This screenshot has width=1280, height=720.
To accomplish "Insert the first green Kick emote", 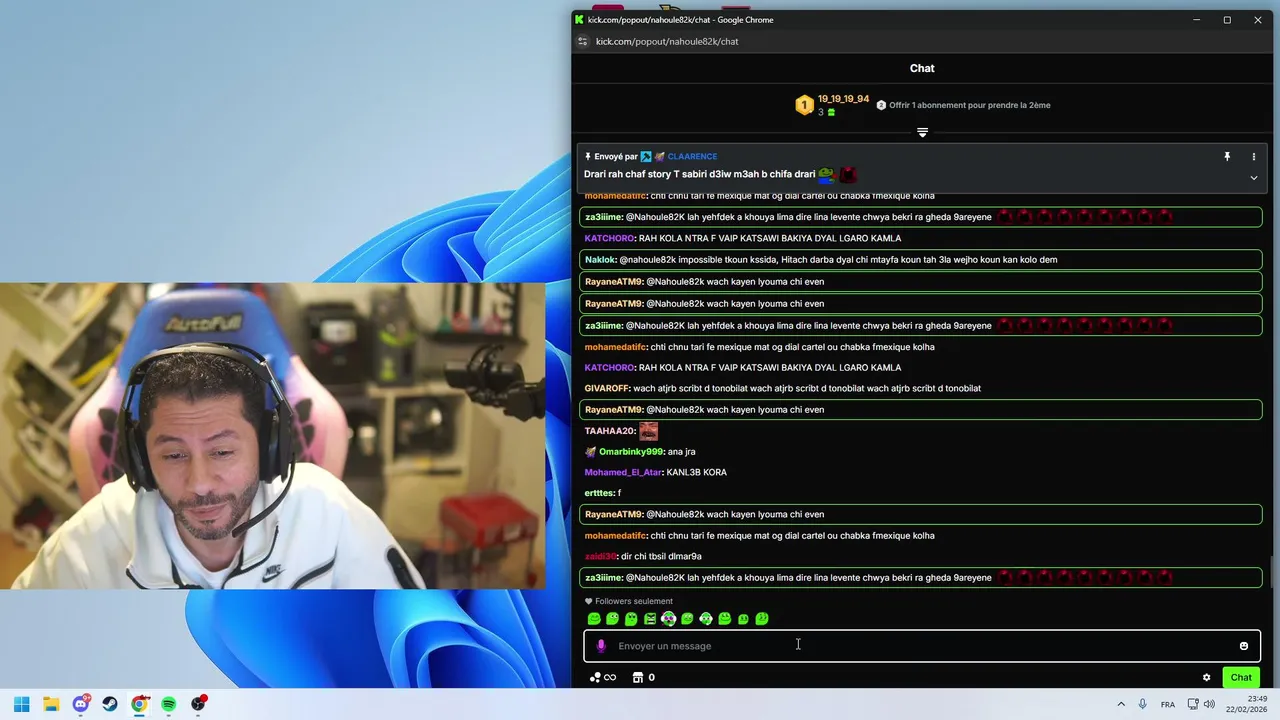I will point(594,619).
